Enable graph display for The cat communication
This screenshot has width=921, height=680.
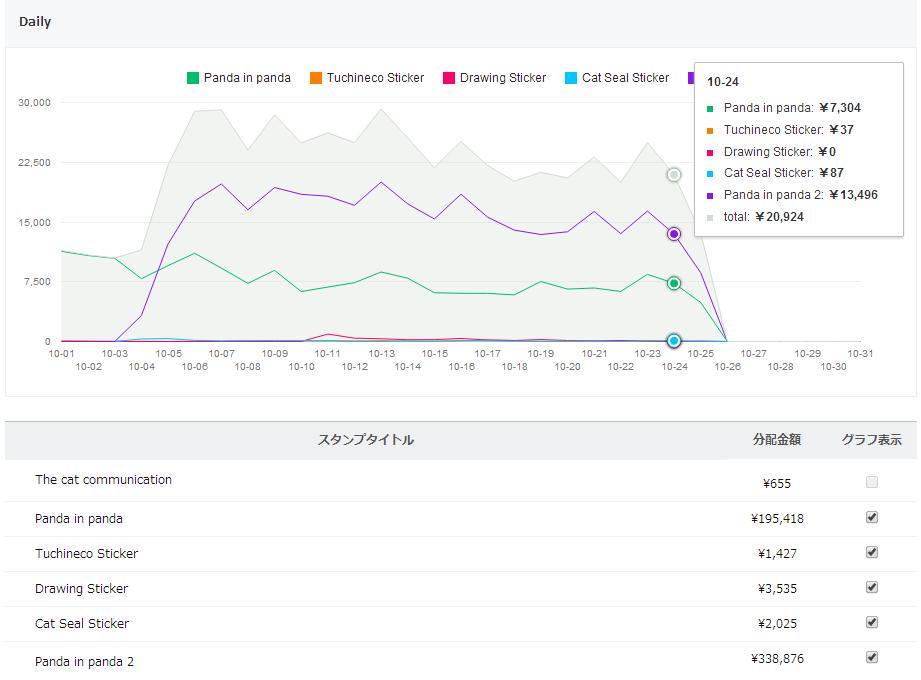tap(872, 482)
